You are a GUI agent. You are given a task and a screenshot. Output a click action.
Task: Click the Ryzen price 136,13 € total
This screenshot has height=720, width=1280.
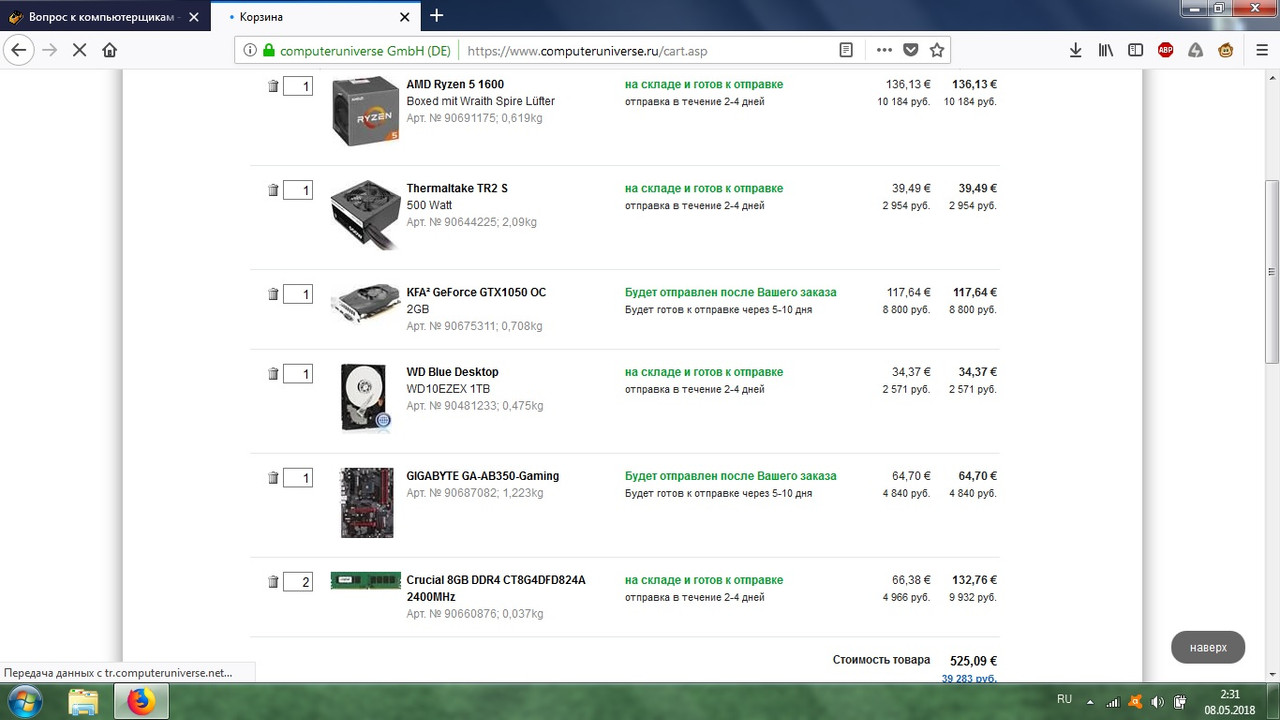pyautogui.click(x=974, y=85)
